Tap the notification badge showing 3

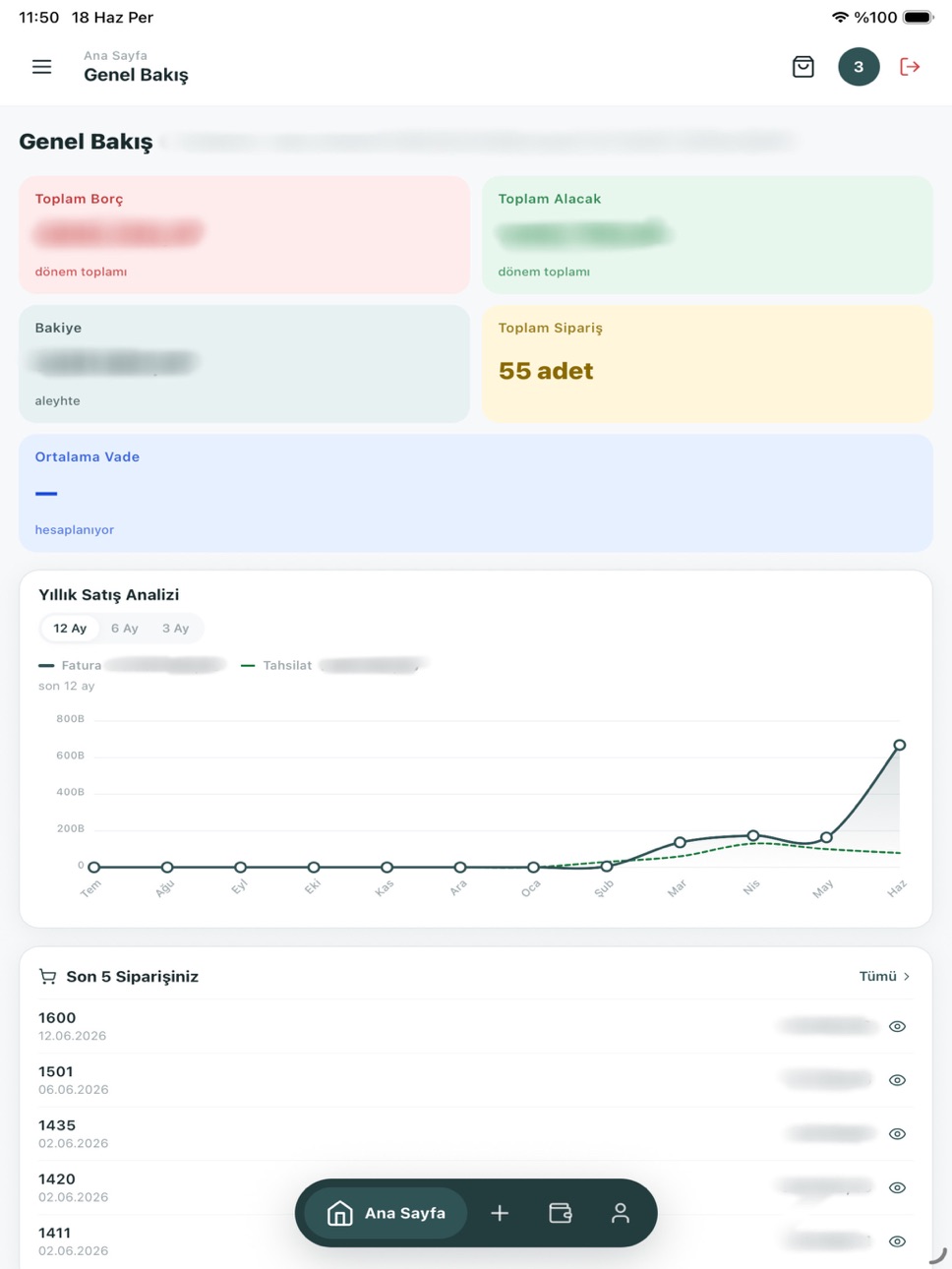click(x=859, y=67)
